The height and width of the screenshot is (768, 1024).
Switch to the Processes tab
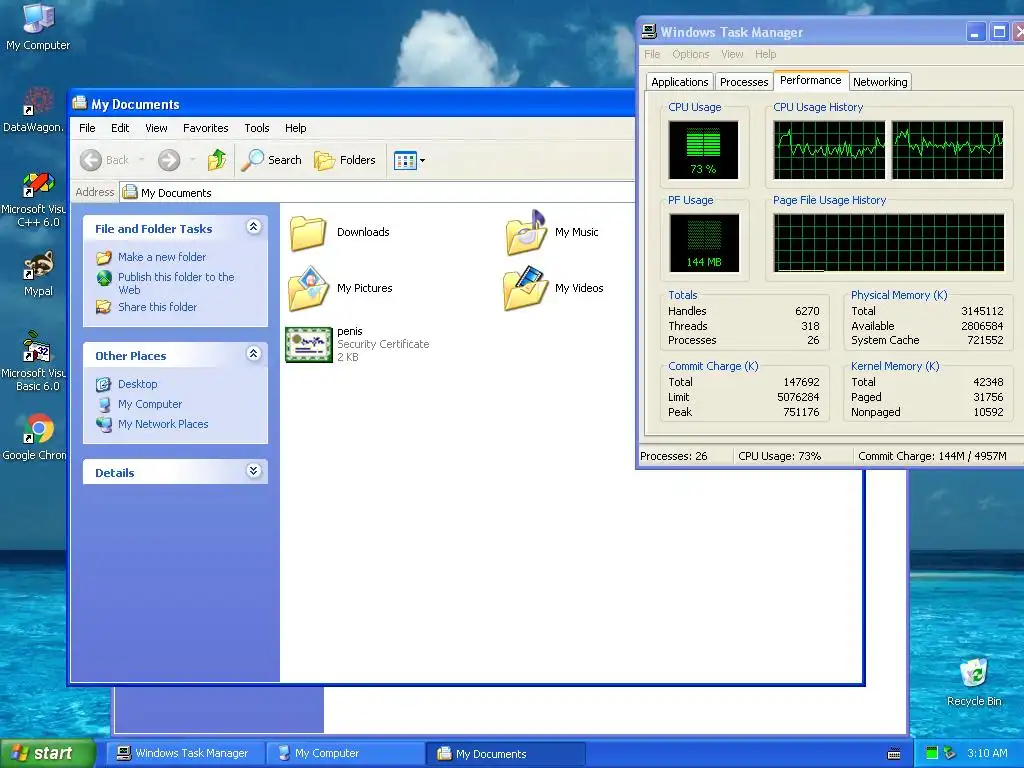[x=744, y=82]
